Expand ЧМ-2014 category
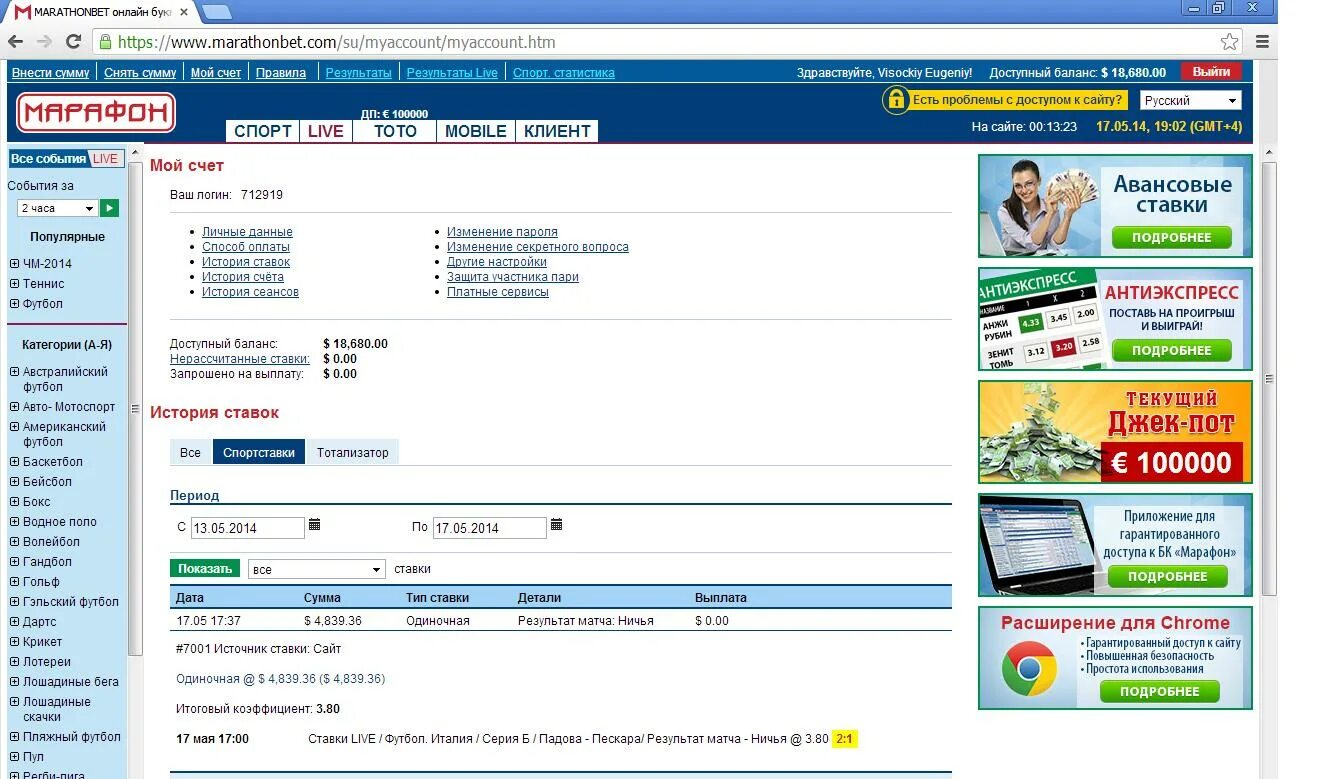The width and height of the screenshot is (1332, 779). 15,264
